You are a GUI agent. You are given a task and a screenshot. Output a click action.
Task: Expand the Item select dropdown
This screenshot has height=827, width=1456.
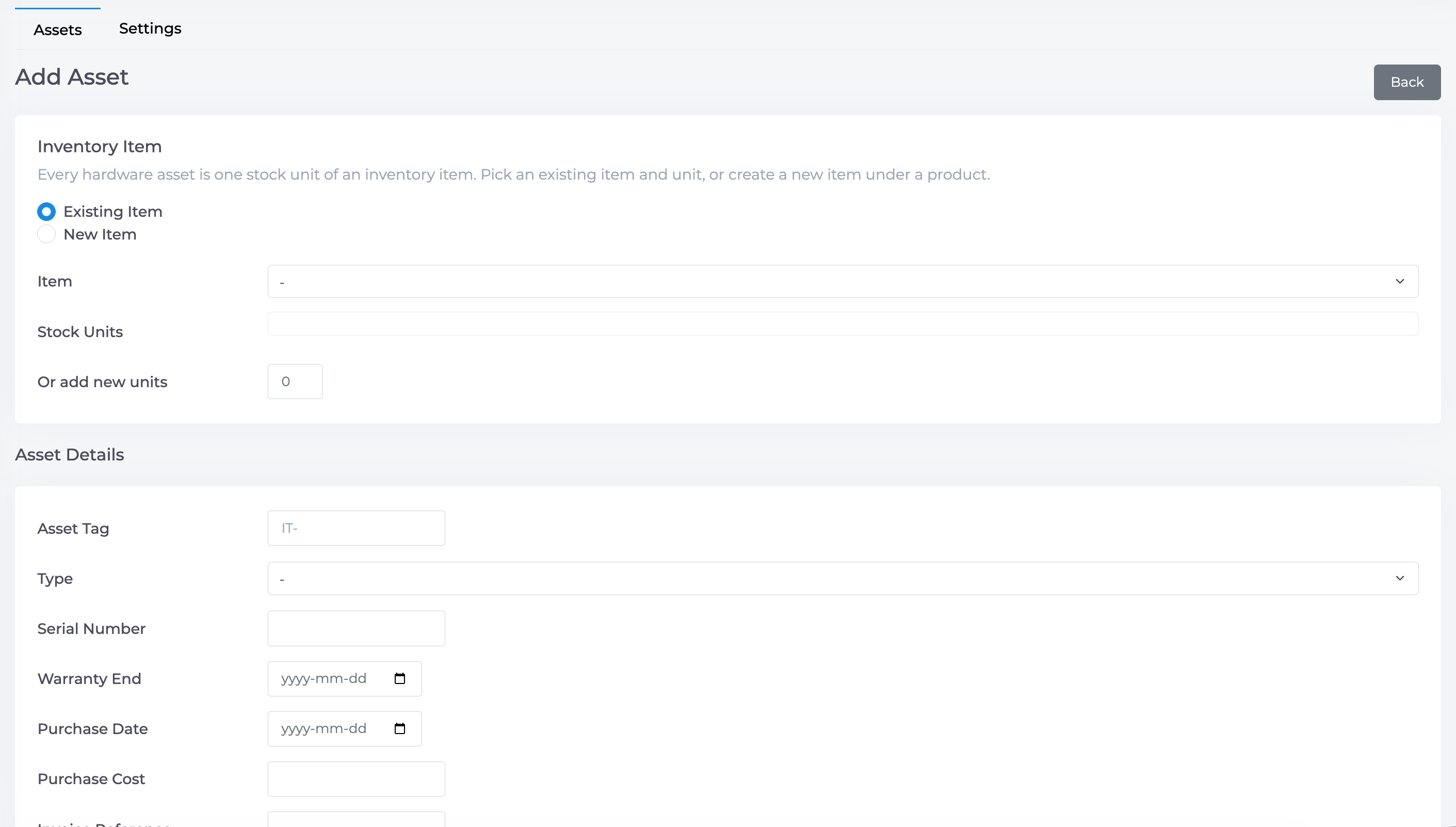[x=843, y=281]
